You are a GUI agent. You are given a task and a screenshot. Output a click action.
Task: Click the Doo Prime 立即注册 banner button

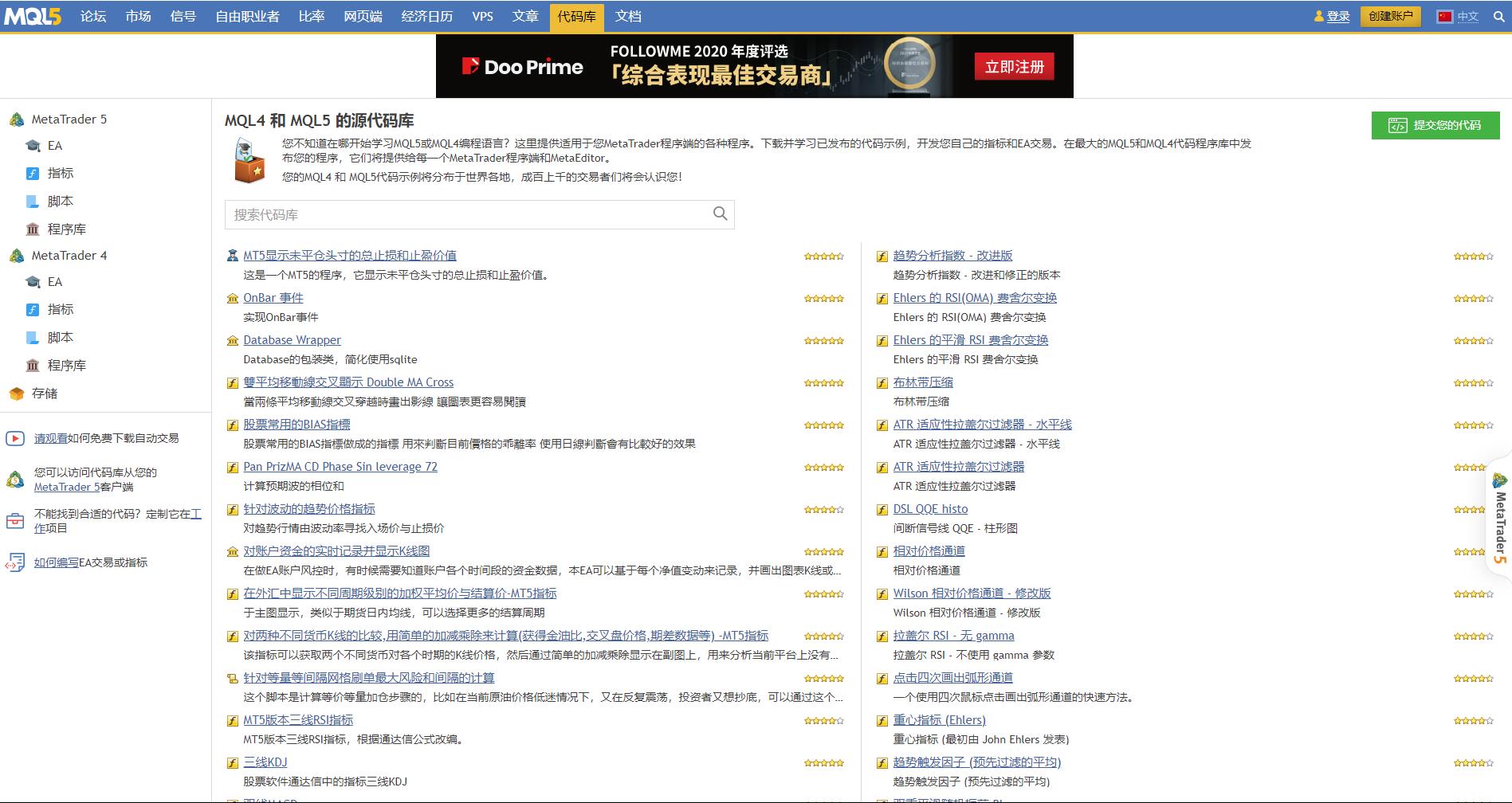click(1014, 67)
